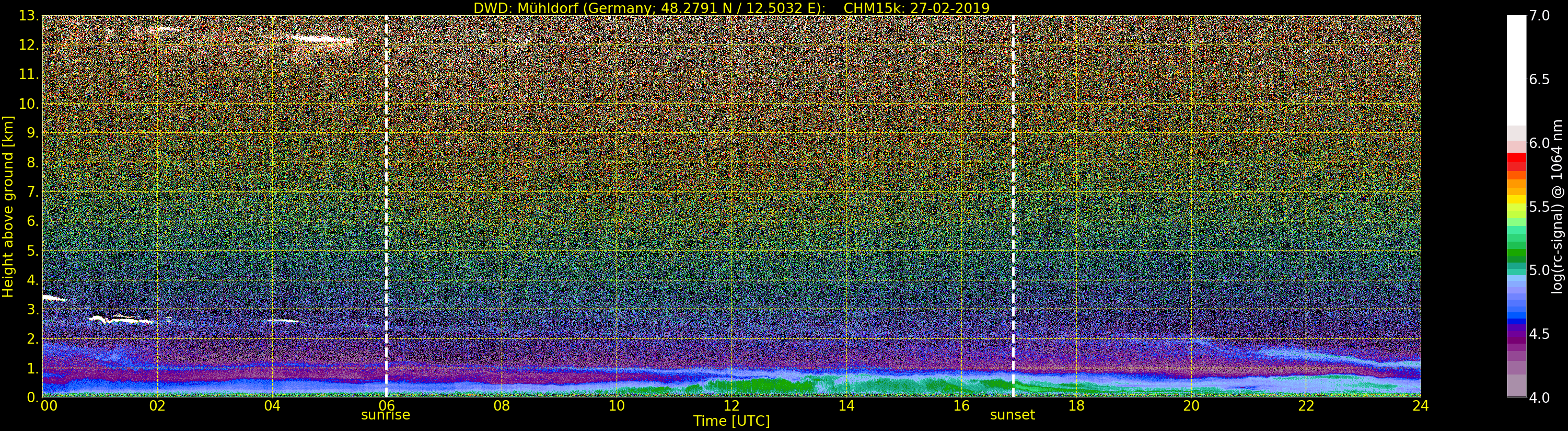1568x431 pixels.
Task: Click the 'sunset' label below the time axis
Action: (x=1012, y=415)
